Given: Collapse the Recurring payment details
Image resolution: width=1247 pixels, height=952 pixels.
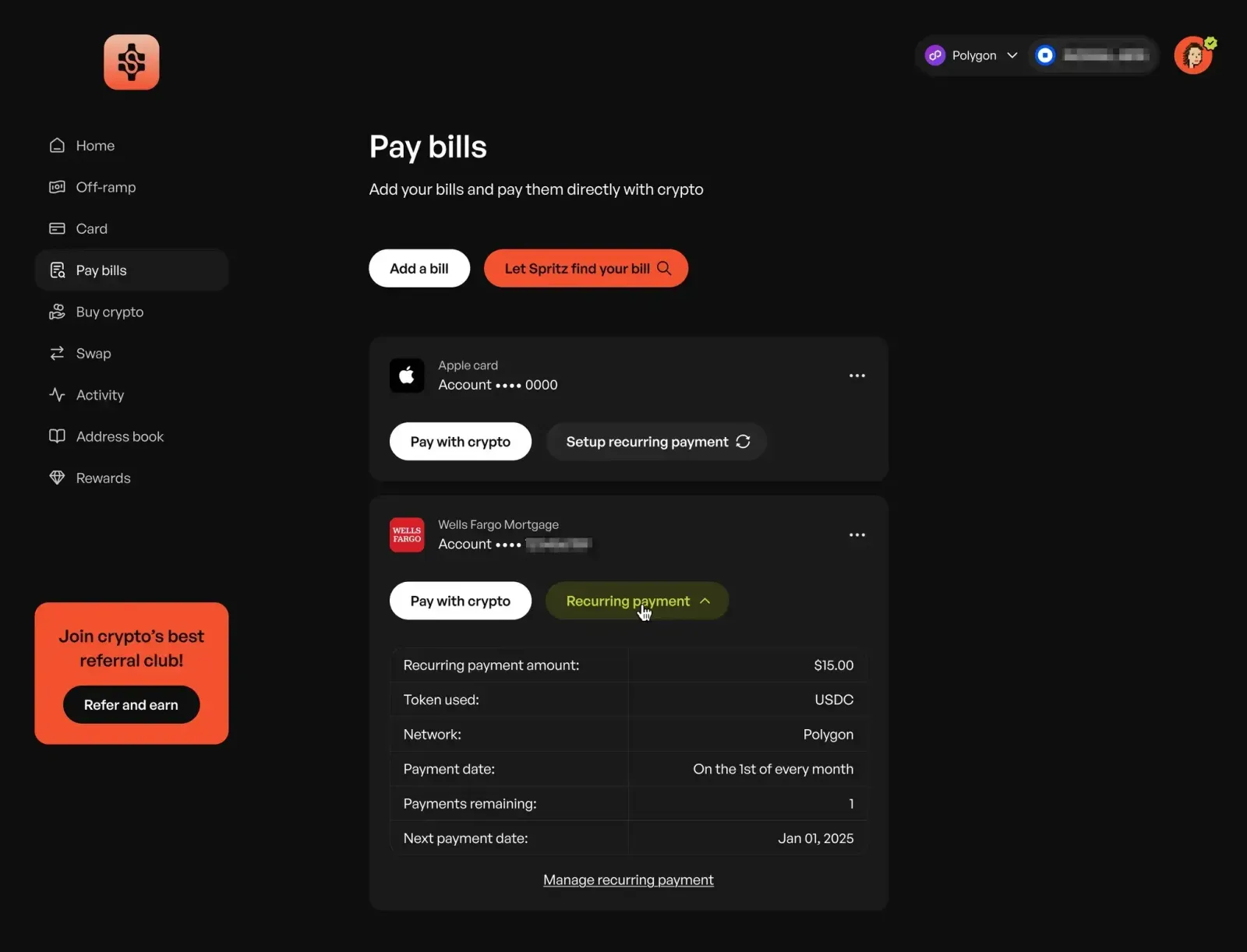Looking at the screenshot, I should 637,601.
